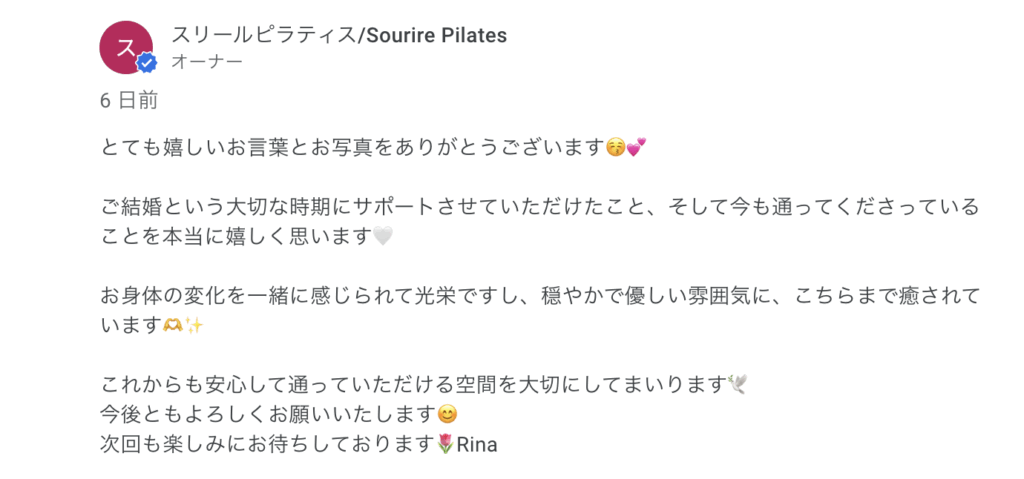Click the line starting ご結婚という大切な時期
The width and height of the screenshot is (1024, 479).
540,208
